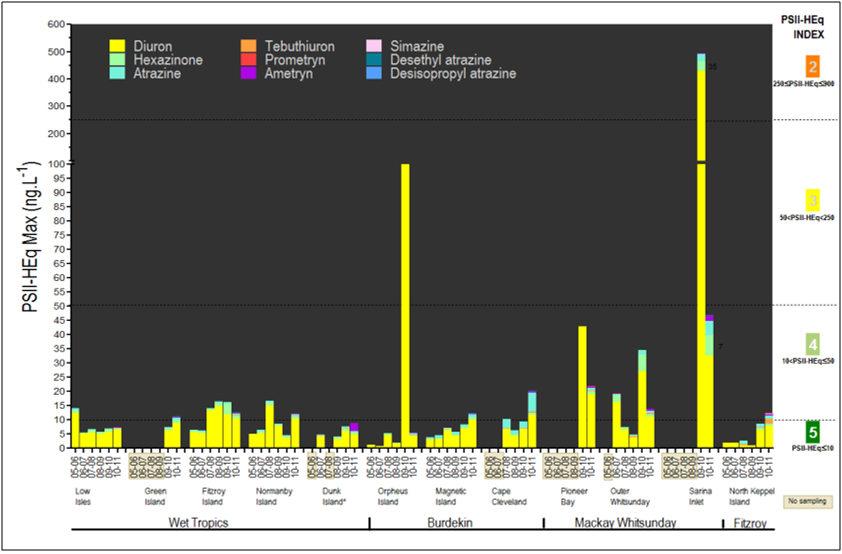Click the Pioneer Bay 09-10 yellow bar
This screenshot has height=554, width=842.
pos(583,387)
